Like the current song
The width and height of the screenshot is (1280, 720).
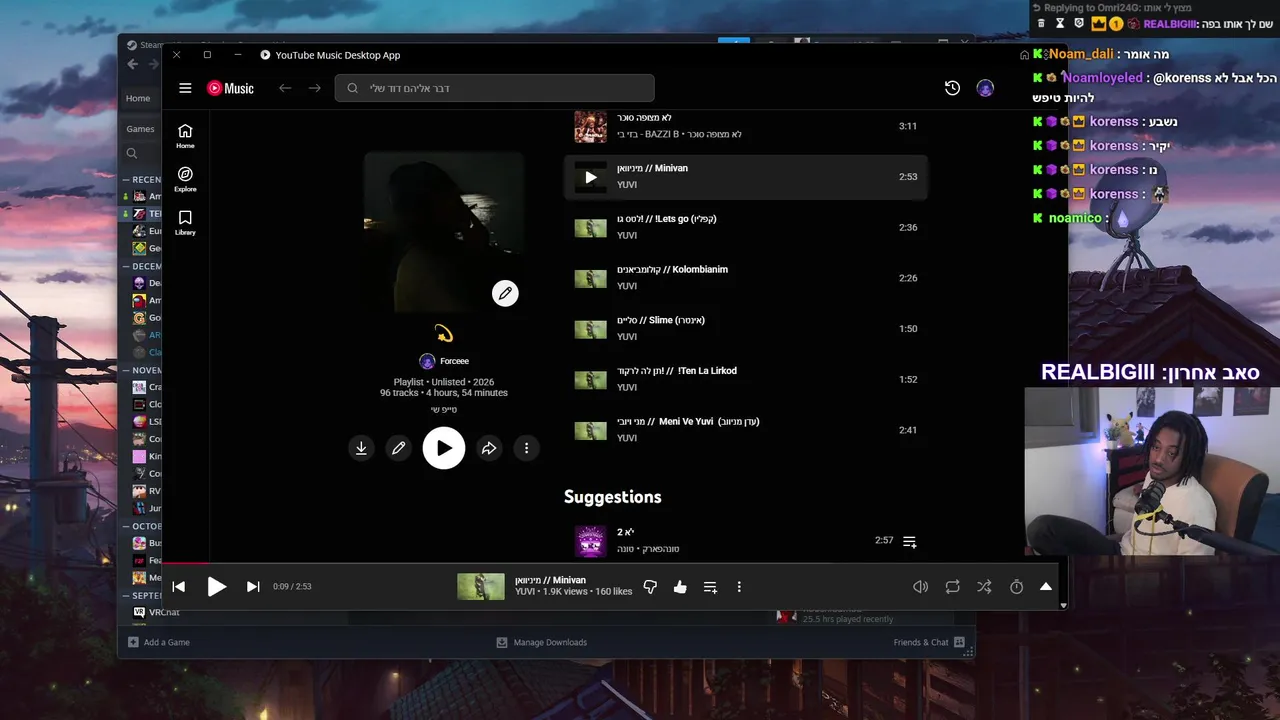click(x=680, y=587)
